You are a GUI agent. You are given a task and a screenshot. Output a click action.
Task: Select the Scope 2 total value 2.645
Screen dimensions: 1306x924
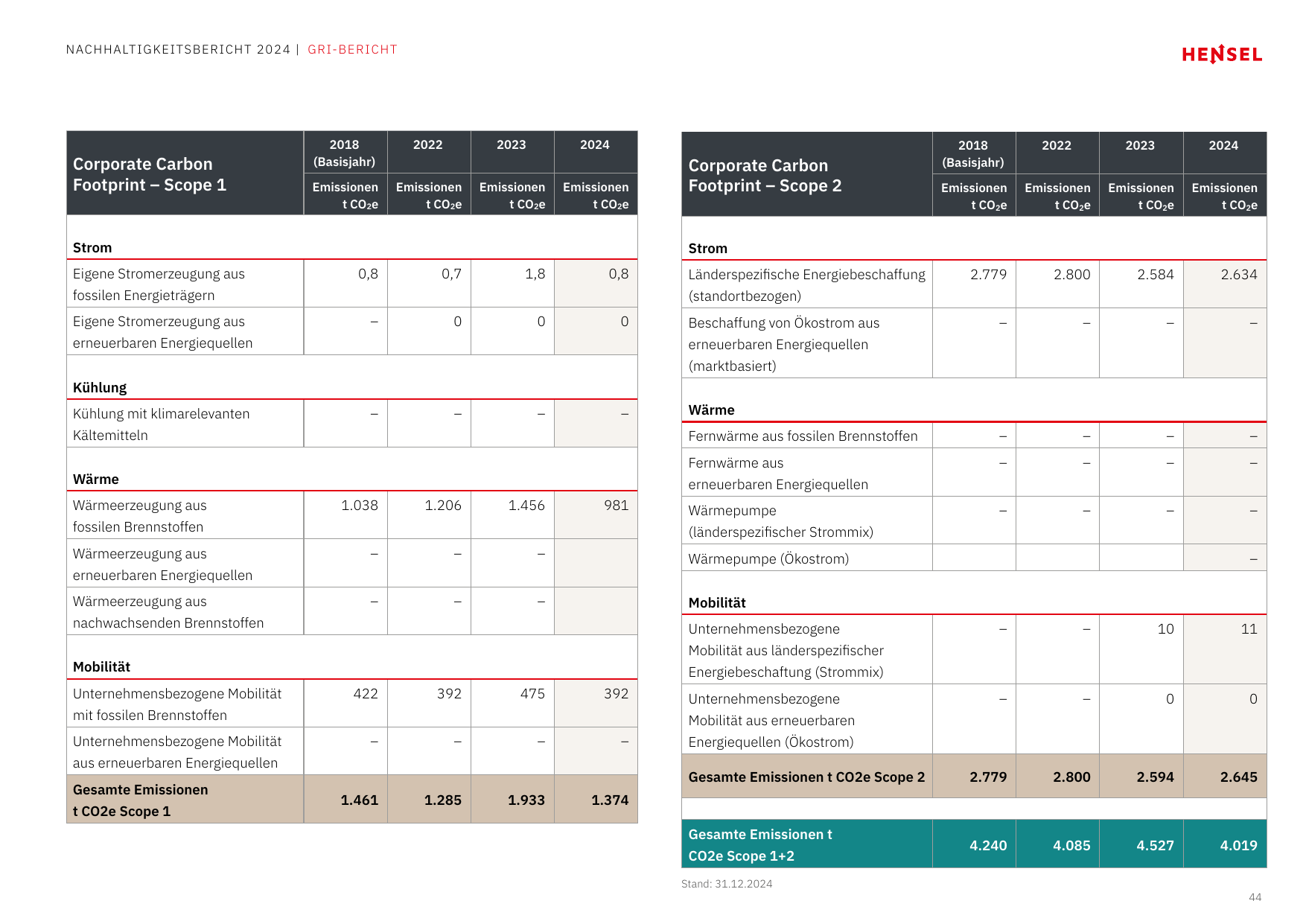(x=1239, y=777)
